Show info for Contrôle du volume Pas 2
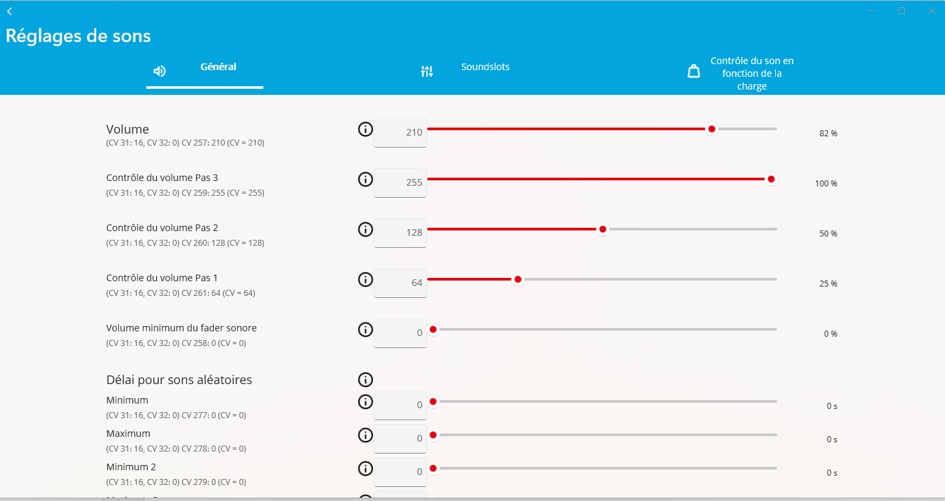This screenshot has width=945, height=501. [365, 229]
